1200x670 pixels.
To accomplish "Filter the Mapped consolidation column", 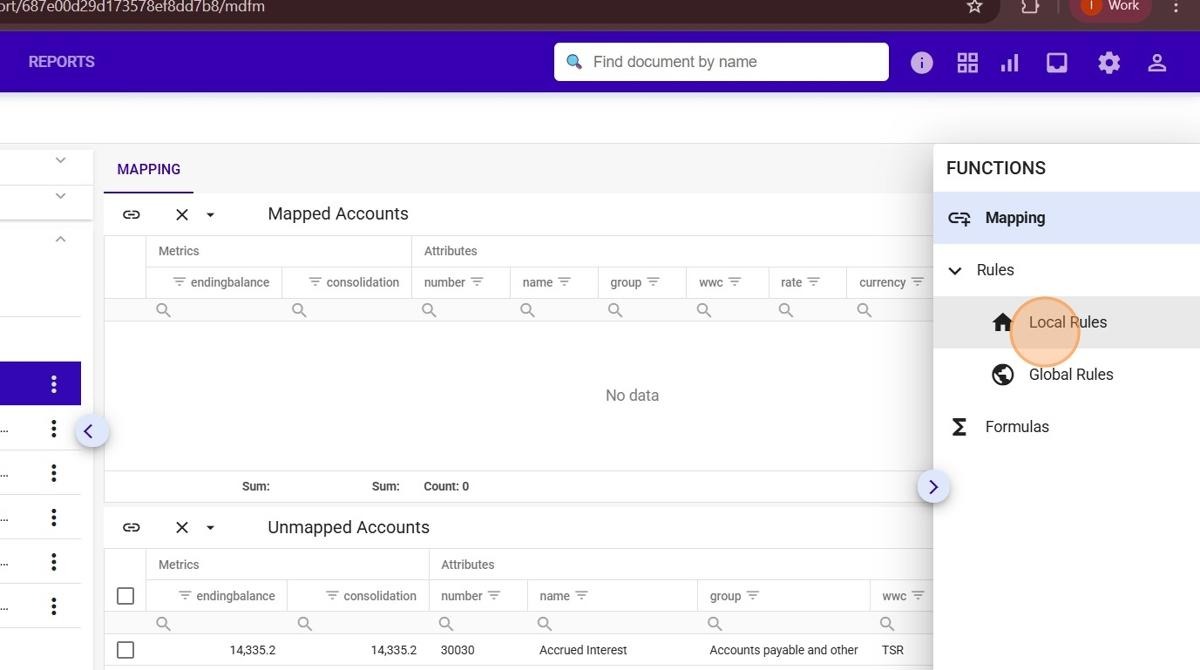I will [315, 282].
